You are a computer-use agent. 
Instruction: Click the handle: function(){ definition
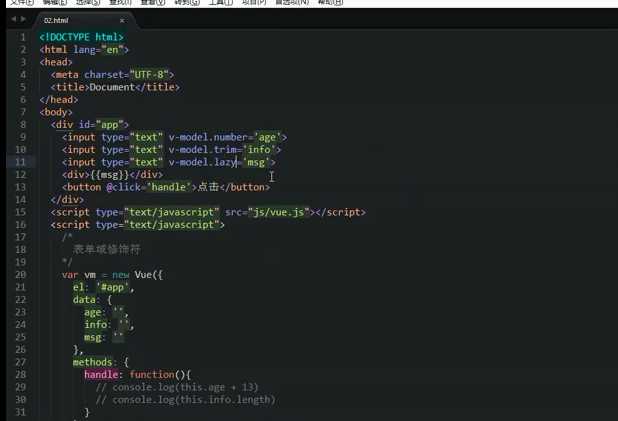pos(138,374)
